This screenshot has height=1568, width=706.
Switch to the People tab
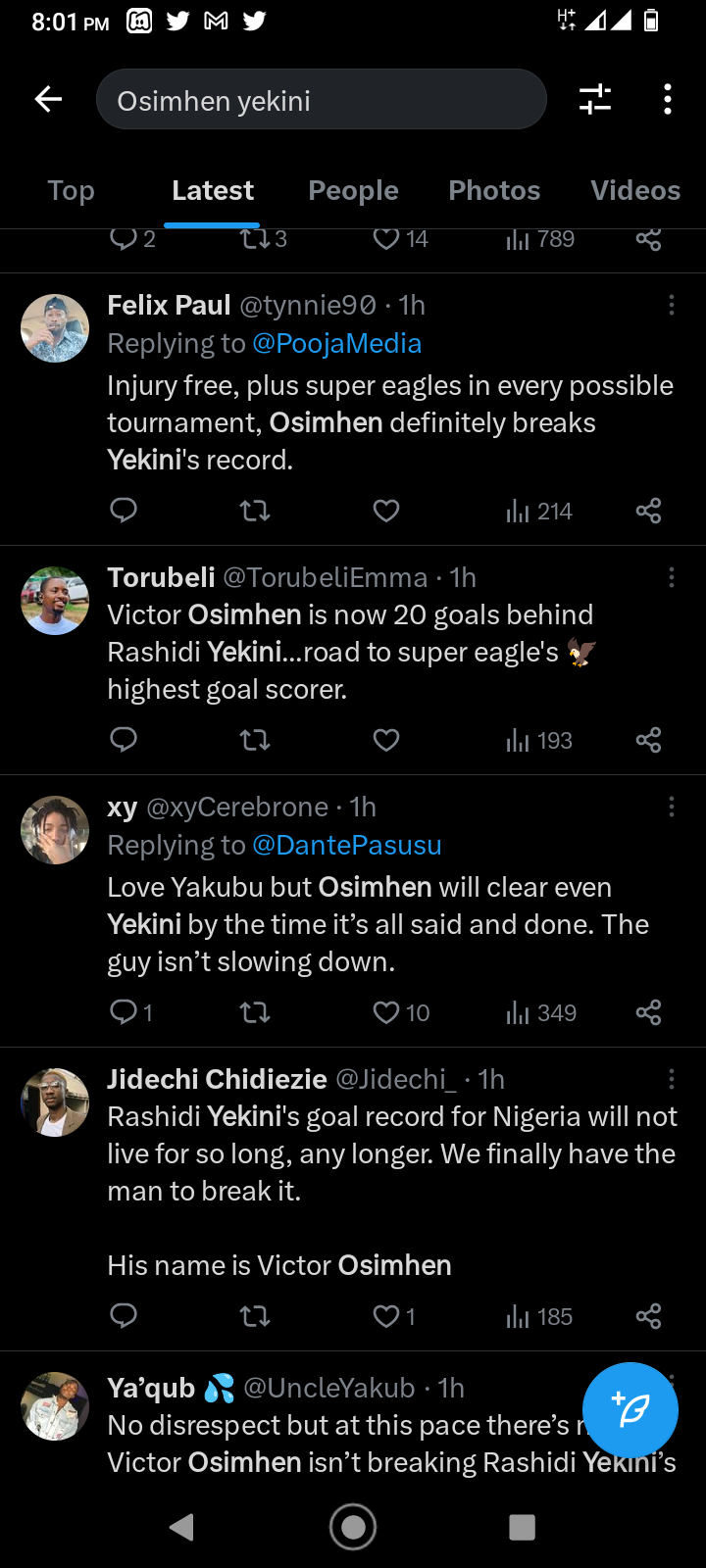(x=353, y=191)
